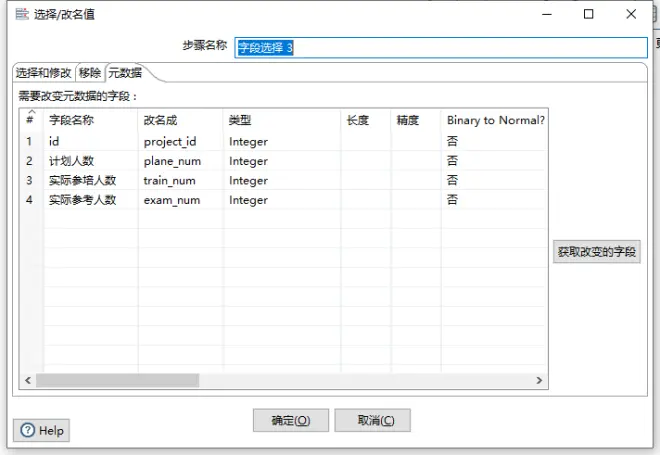The width and height of the screenshot is (660, 455).
Task: Click the 类型 column header
Action: pos(282,120)
